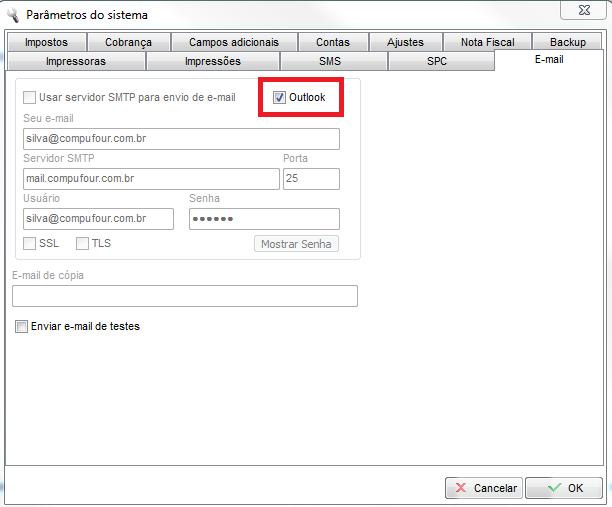Click the Servidor SMTP input field
The width and height of the screenshot is (612, 507).
pos(150,179)
